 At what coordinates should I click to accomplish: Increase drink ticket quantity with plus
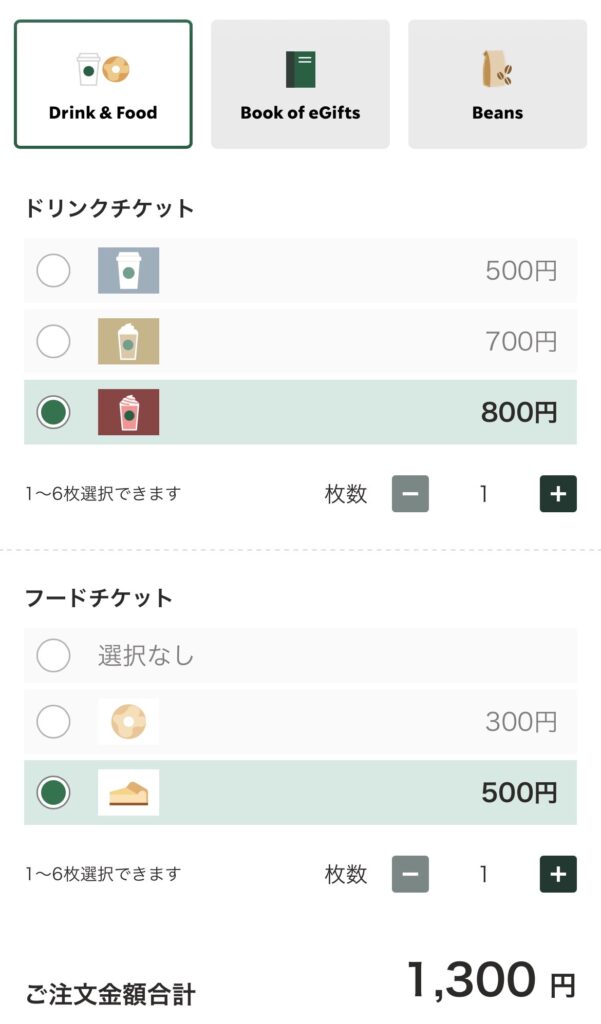pos(558,494)
